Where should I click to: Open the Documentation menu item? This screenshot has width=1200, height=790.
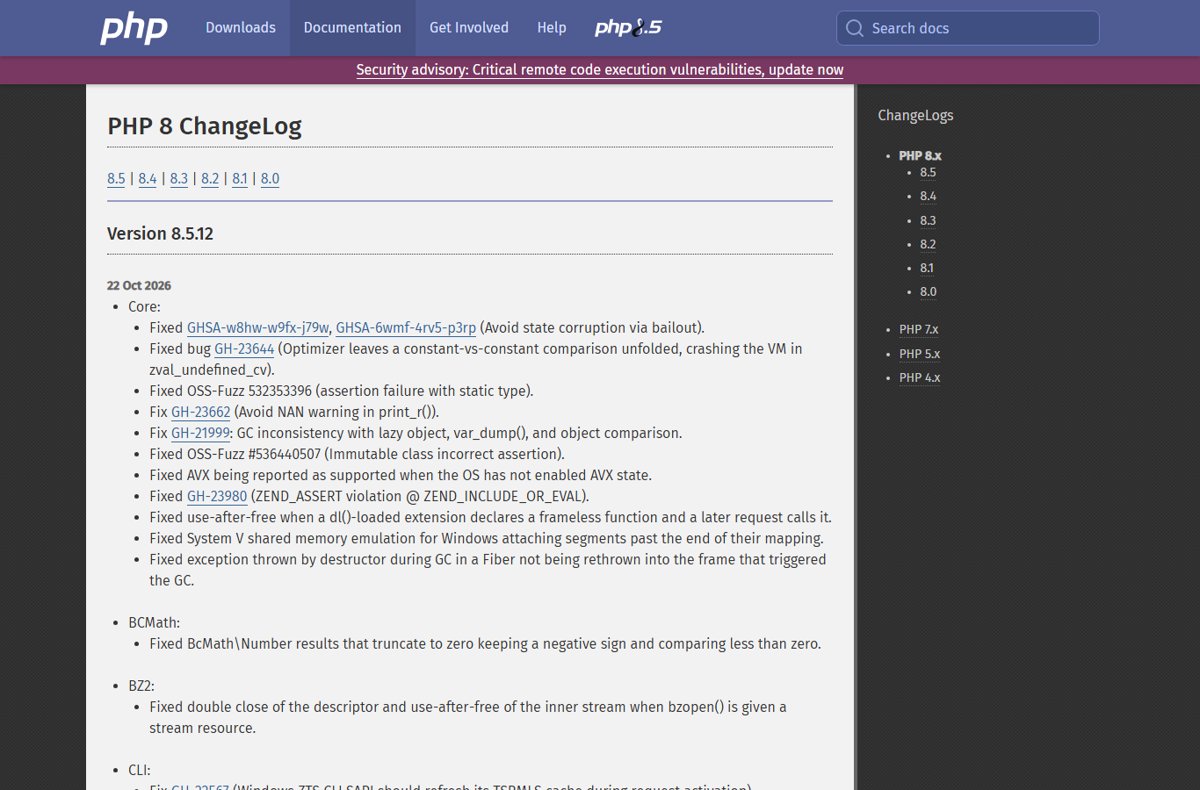(352, 28)
